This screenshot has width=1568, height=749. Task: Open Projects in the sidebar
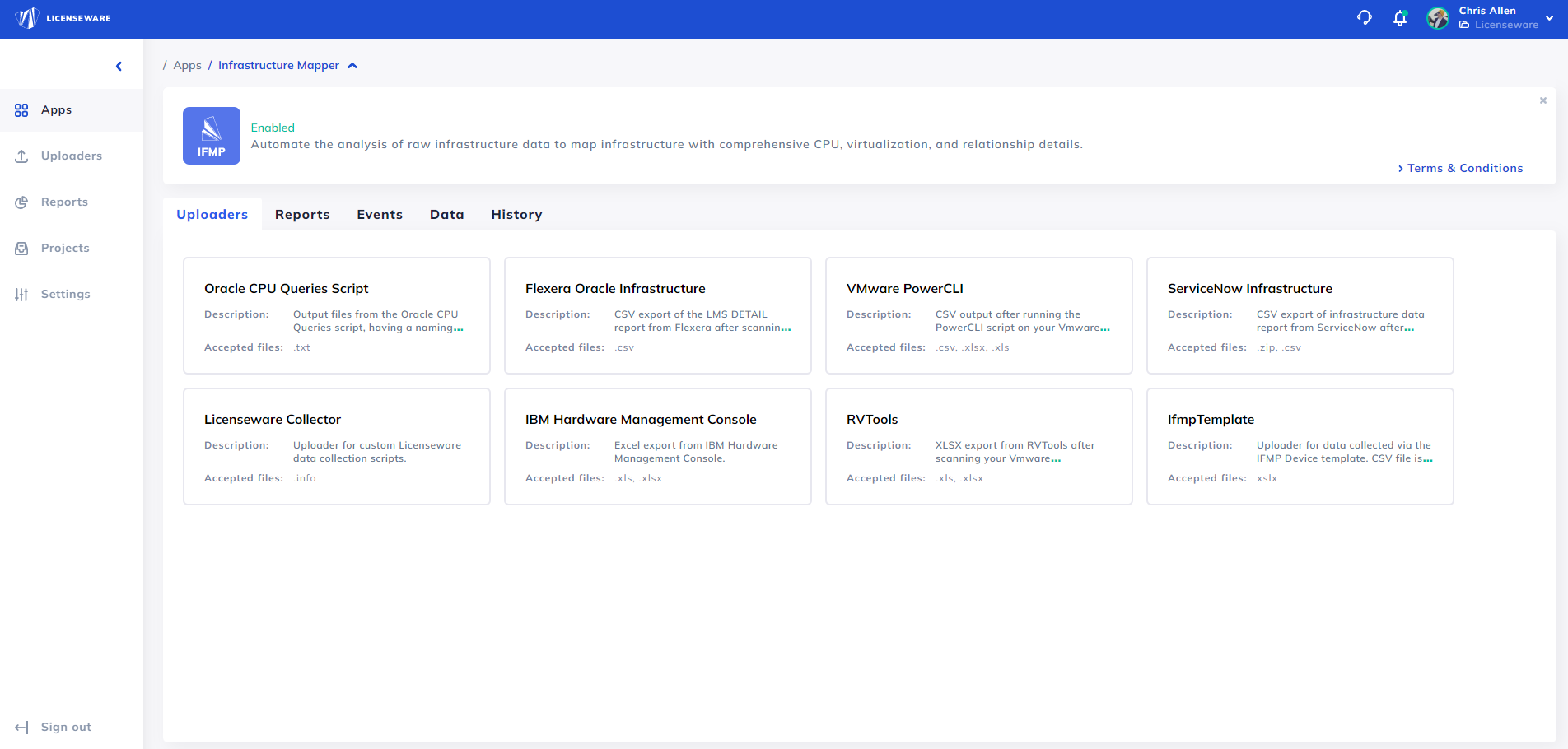click(72, 249)
